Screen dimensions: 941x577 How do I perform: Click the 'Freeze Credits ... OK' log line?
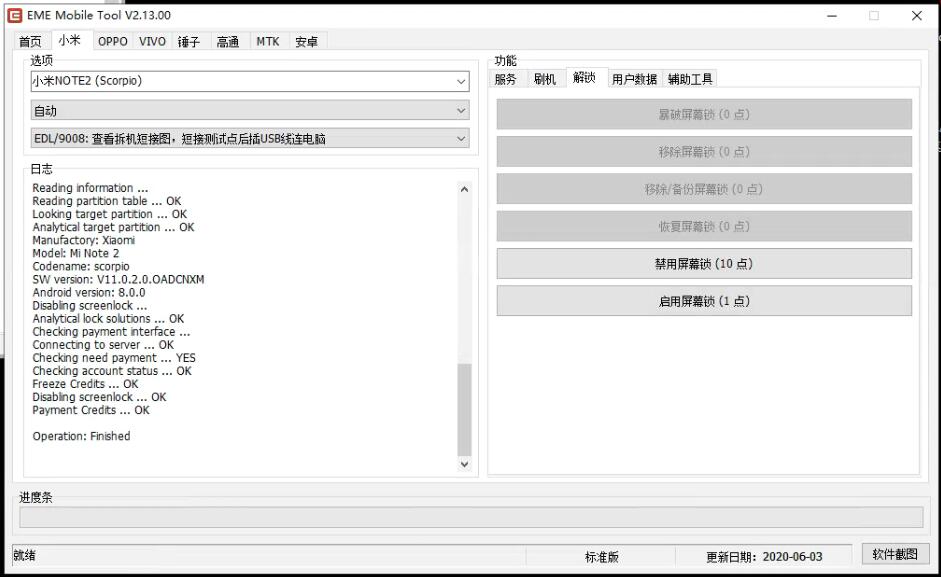tap(85, 384)
